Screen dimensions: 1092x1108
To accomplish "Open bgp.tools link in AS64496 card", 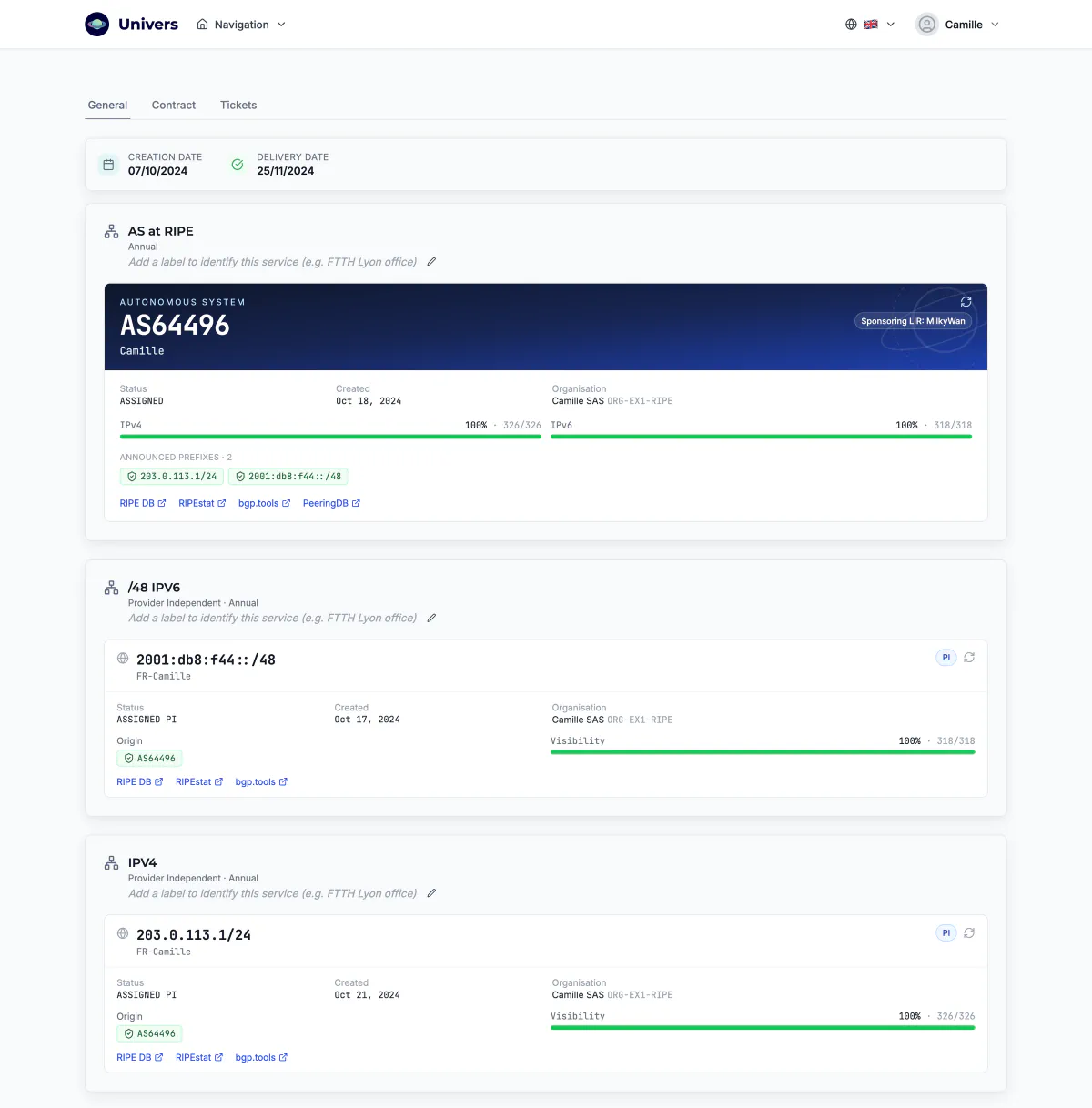I will pyautogui.click(x=264, y=503).
